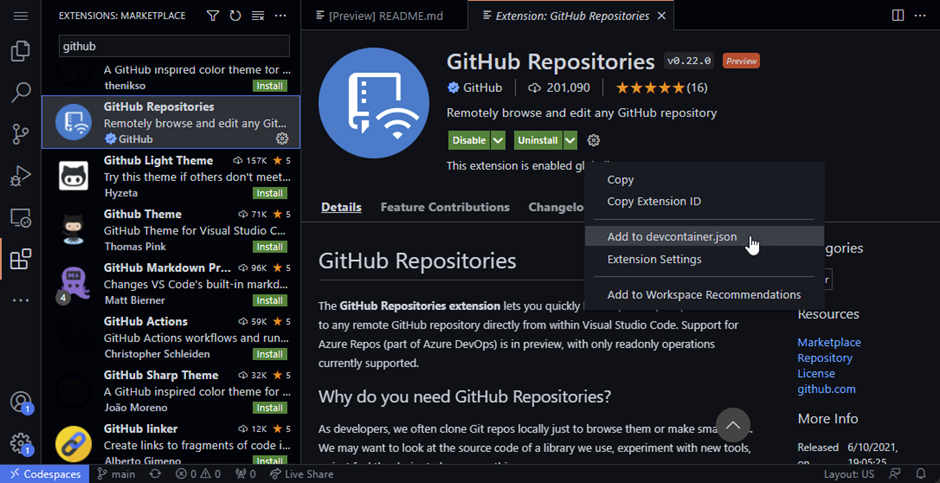Open Extensions panel more actions menu
Screen dimensions: 940x483
click(281, 16)
